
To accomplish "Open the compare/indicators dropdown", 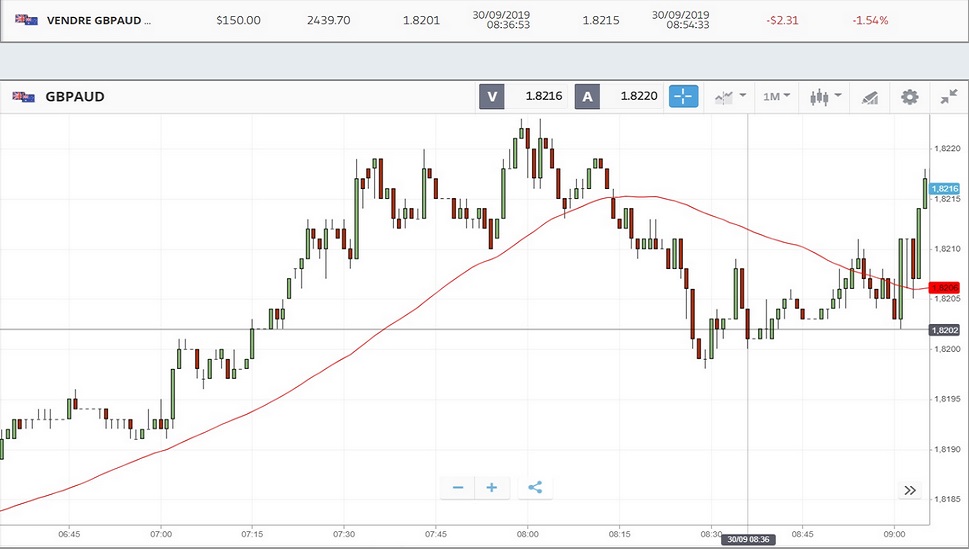I will click(730, 96).
